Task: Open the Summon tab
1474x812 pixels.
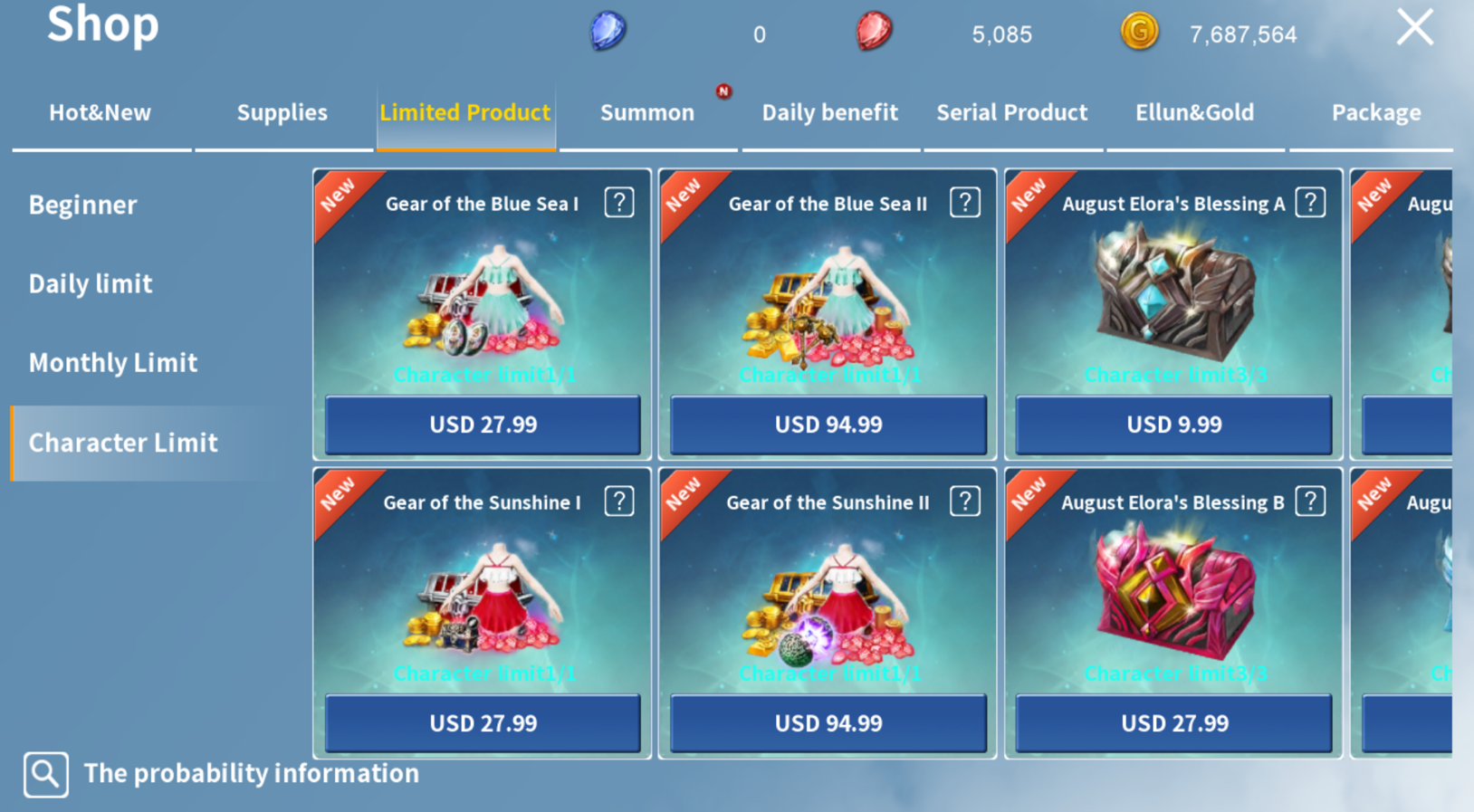Action: click(647, 113)
